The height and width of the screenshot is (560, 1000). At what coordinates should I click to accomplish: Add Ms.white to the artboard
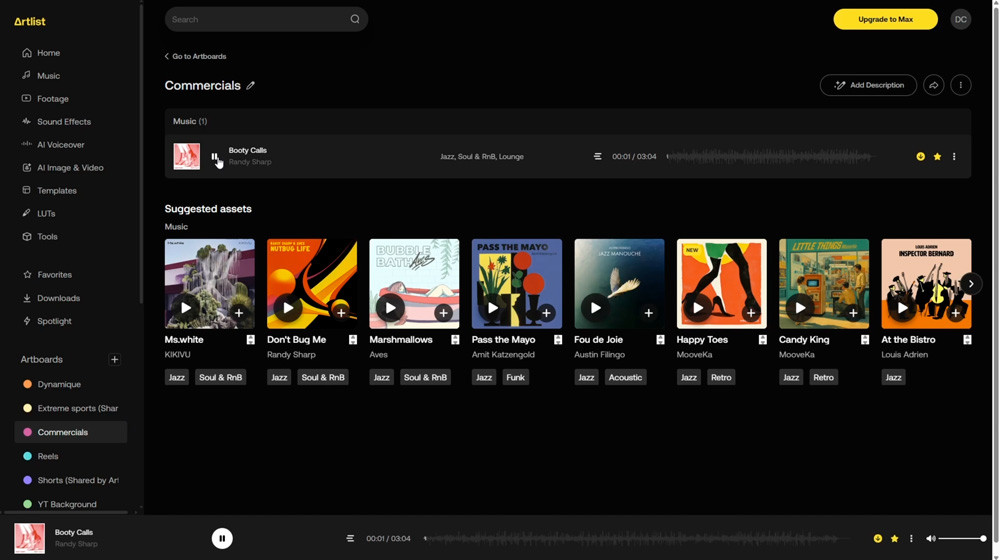point(239,313)
